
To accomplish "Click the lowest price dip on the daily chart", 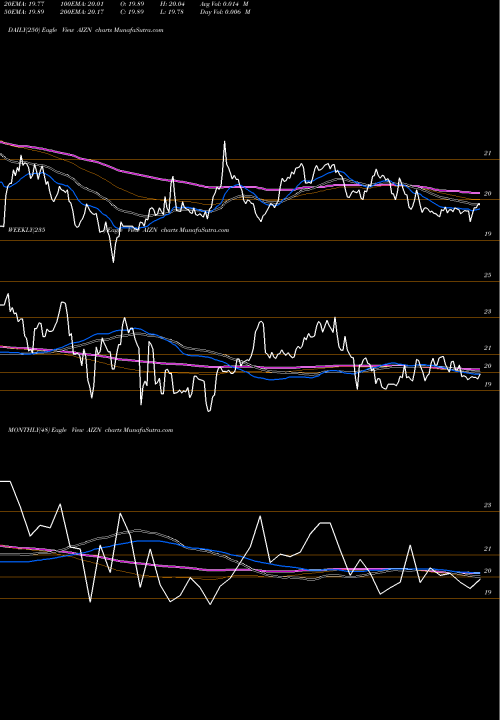I will 113,262.
